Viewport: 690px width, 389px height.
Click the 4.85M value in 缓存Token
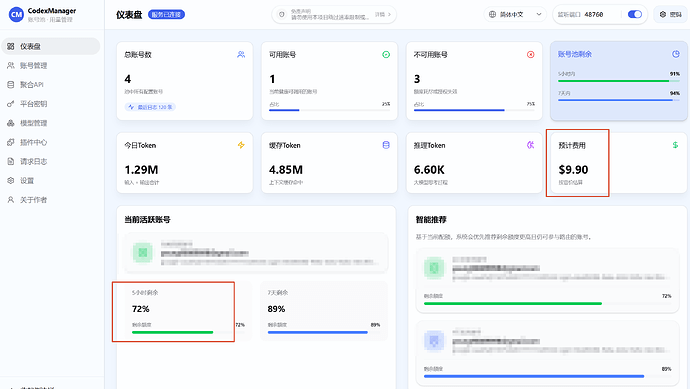click(286, 170)
